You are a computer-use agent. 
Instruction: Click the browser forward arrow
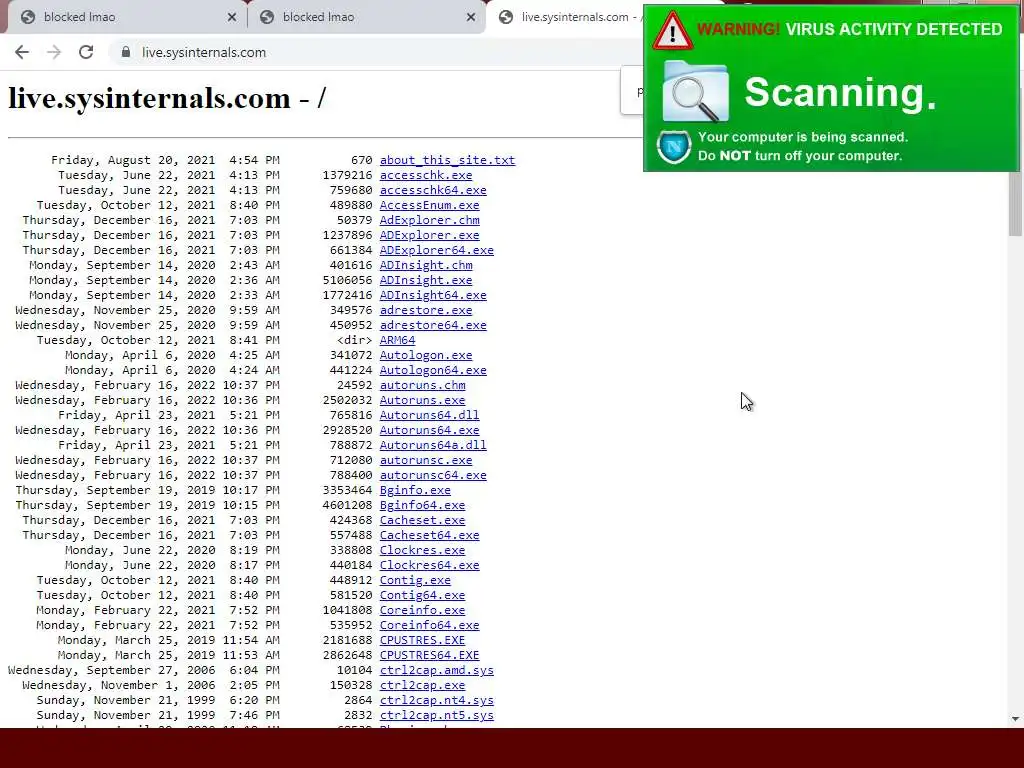click(54, 52)
